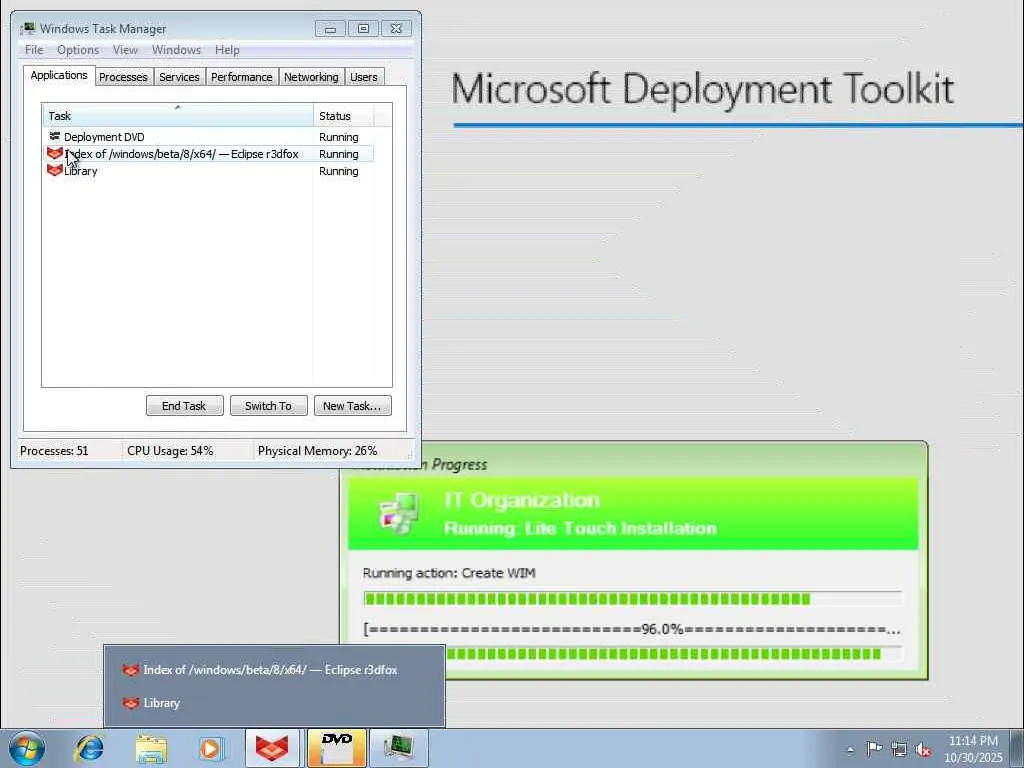Click the r3dfox icon in Library preview entry

(131, 703)
